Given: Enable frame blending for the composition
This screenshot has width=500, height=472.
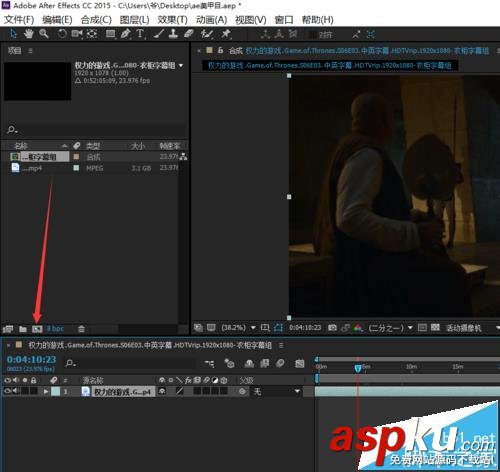Looking at the screenshot, I should tap(265, 363).
